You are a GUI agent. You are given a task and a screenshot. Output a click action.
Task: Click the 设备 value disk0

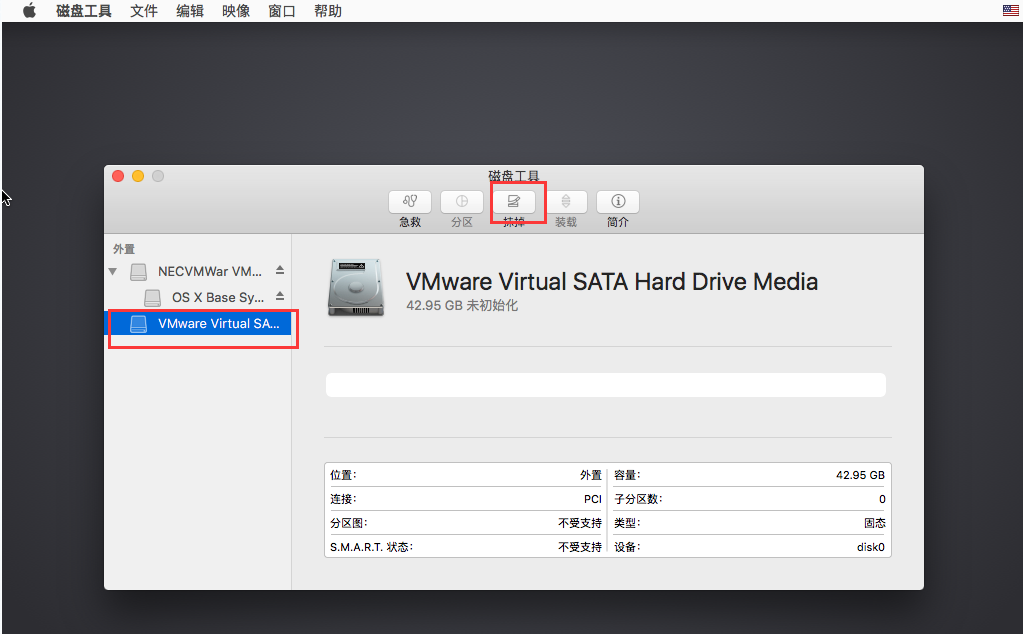coord(870,547)
